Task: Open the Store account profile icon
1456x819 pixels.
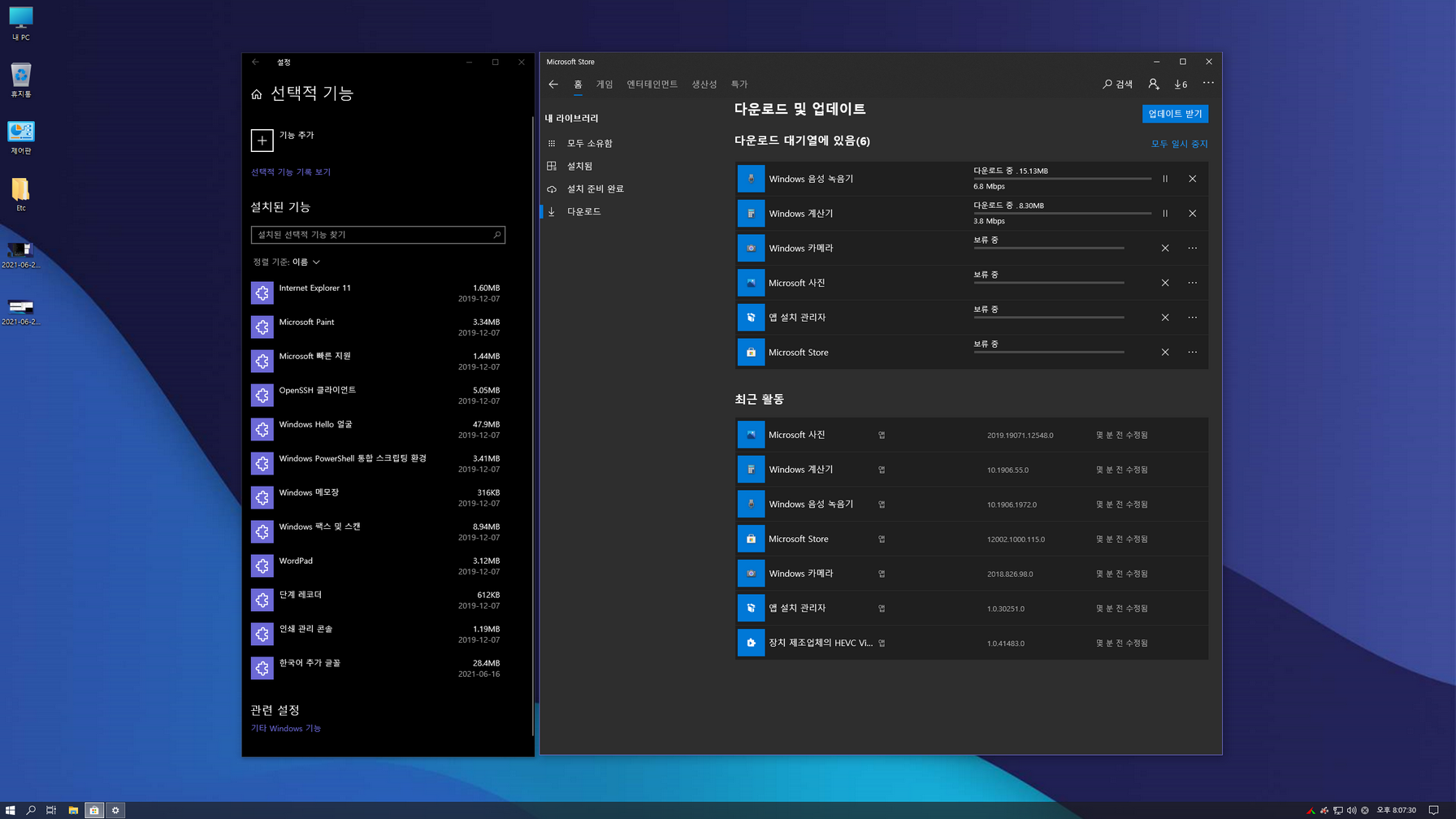Action: click(1153, 84)
